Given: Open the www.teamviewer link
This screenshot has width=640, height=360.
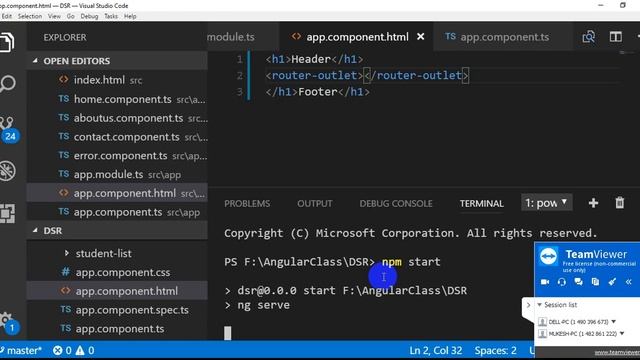Looking at the screenshot, I should pyautogui.click(x=617, y=352).
